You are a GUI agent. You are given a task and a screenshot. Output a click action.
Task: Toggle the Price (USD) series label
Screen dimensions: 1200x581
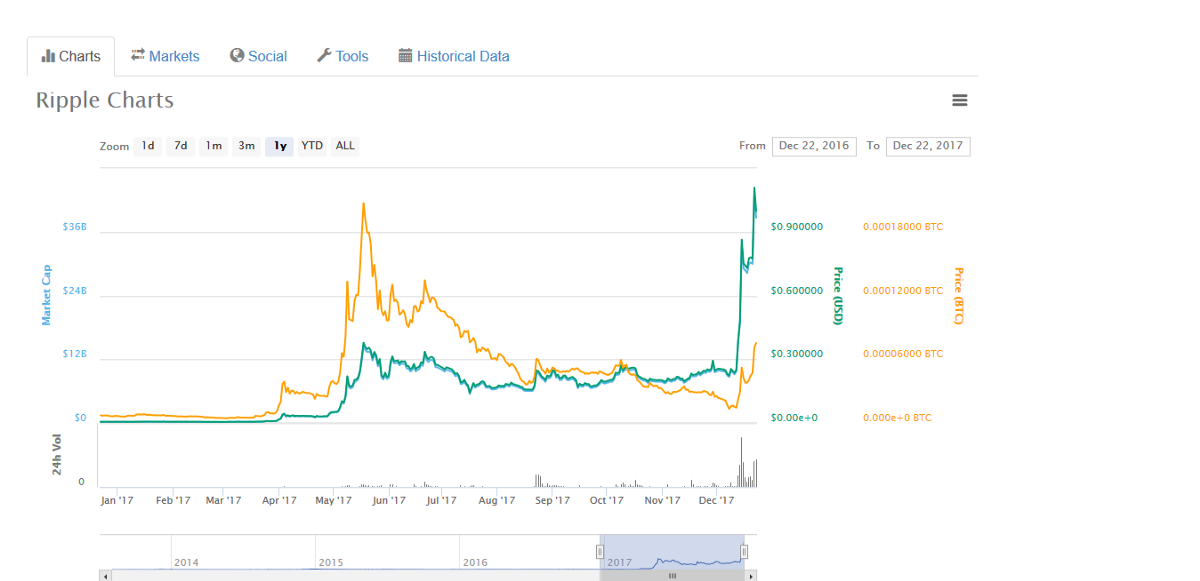click(839, 296)
